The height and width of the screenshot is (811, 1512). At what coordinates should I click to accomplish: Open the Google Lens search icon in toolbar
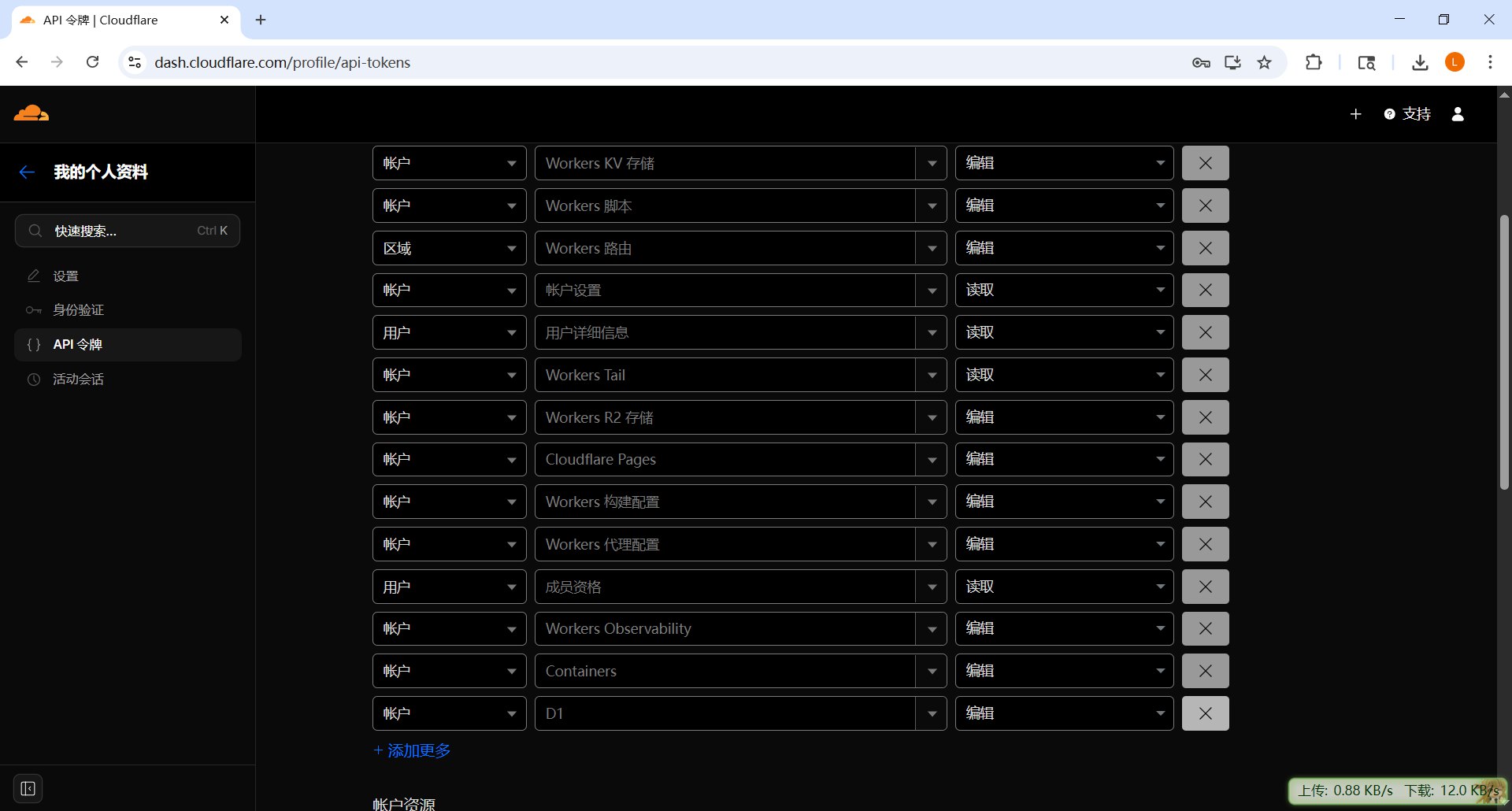click(x=1366, y=62)
